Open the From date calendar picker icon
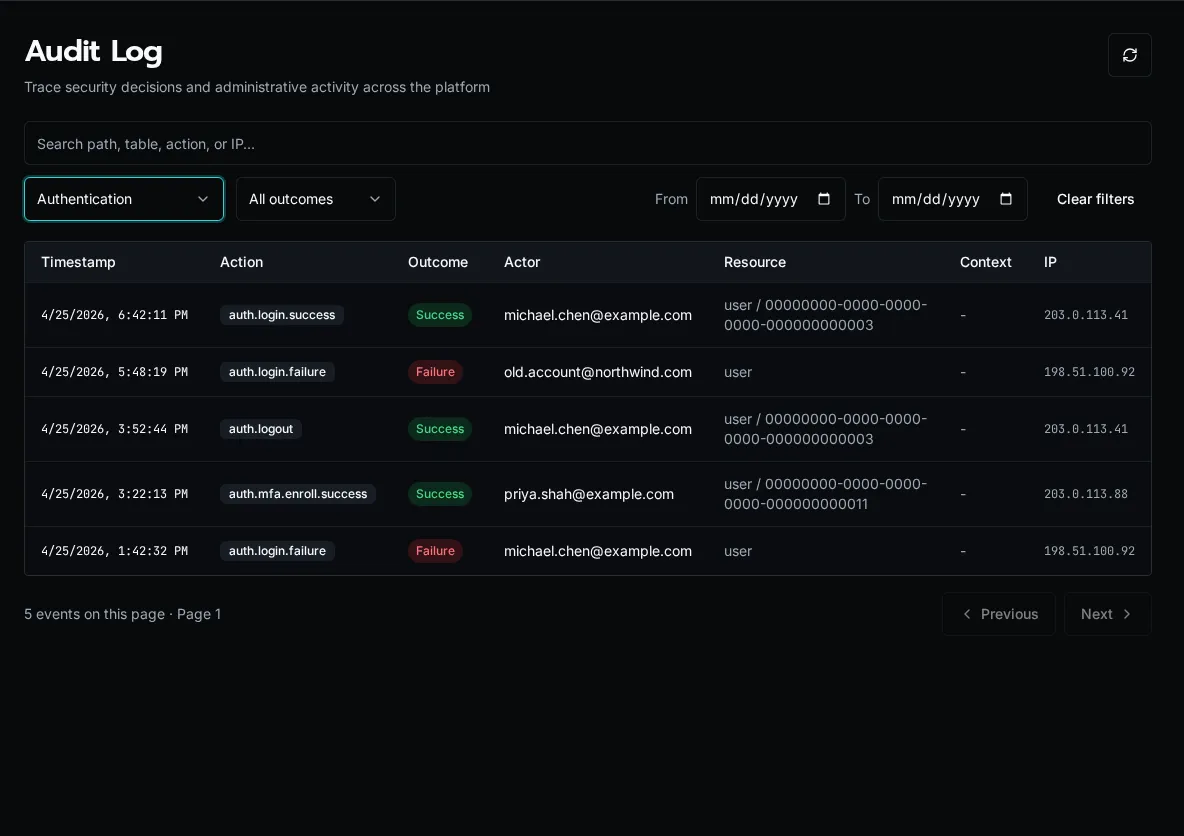1184x836 pixels. (824, 199)
